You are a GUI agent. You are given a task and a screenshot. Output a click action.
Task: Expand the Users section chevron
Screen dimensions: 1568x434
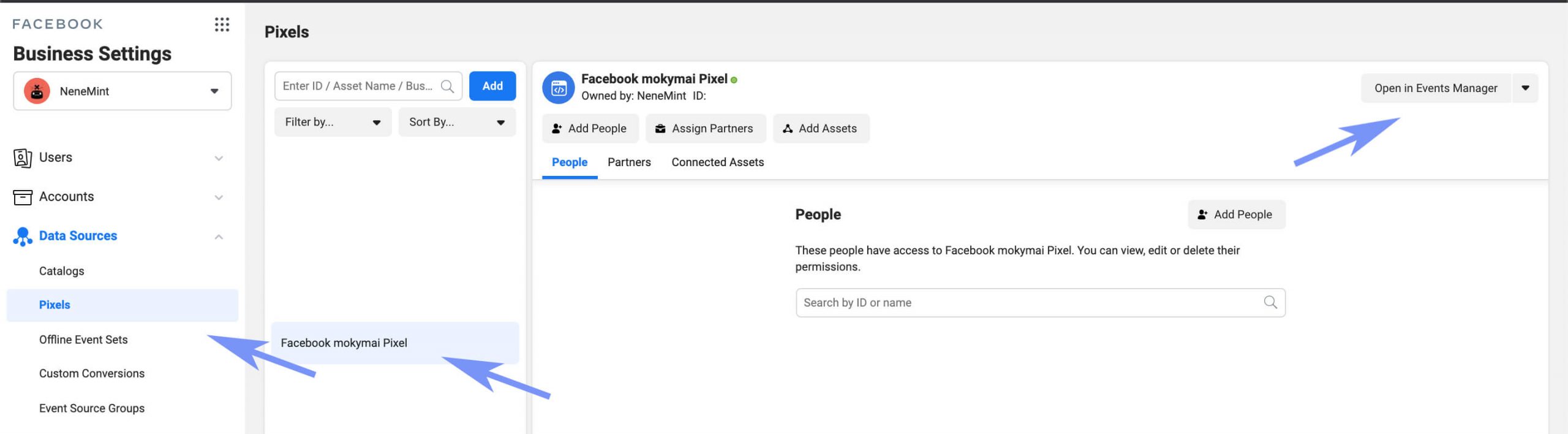(219, 158)
